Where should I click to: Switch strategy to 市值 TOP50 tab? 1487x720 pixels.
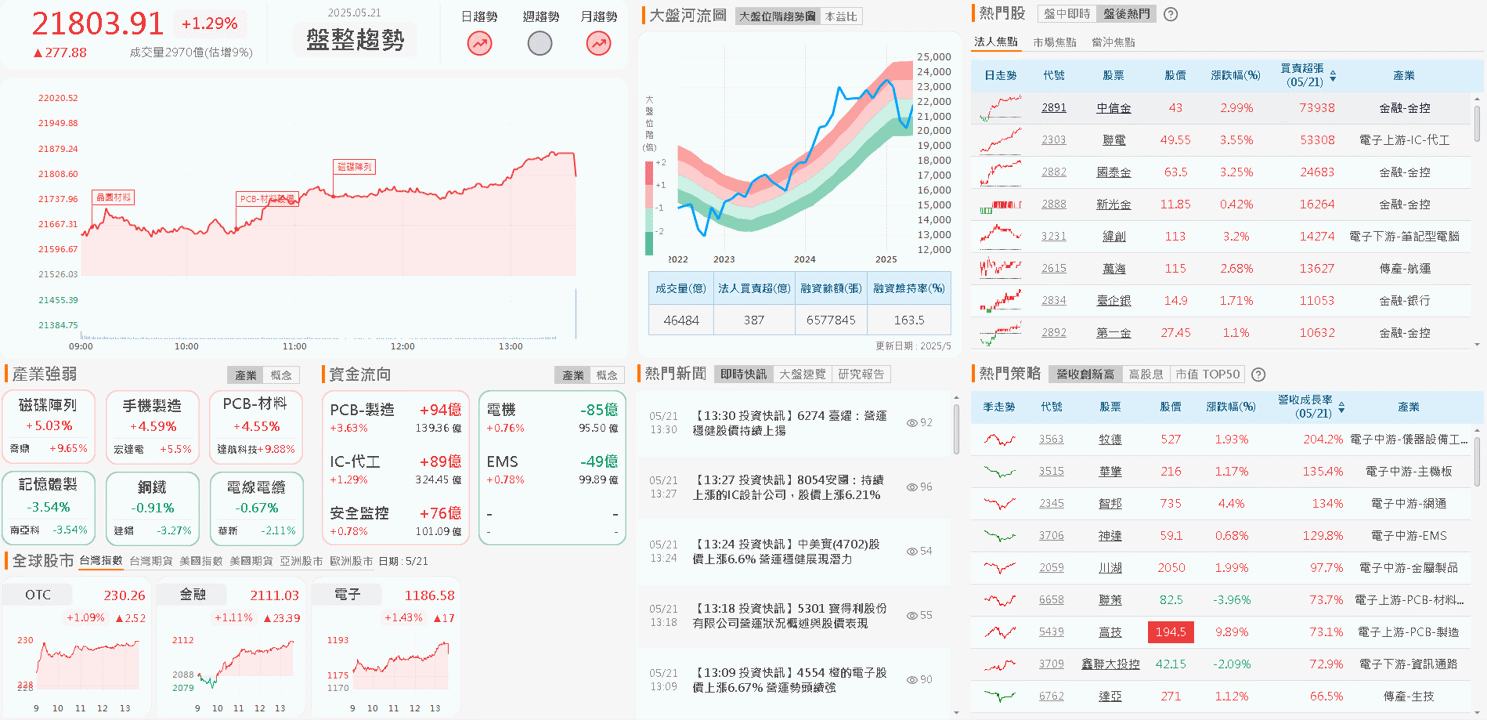pyautogui.click(x=1207, y=374)
